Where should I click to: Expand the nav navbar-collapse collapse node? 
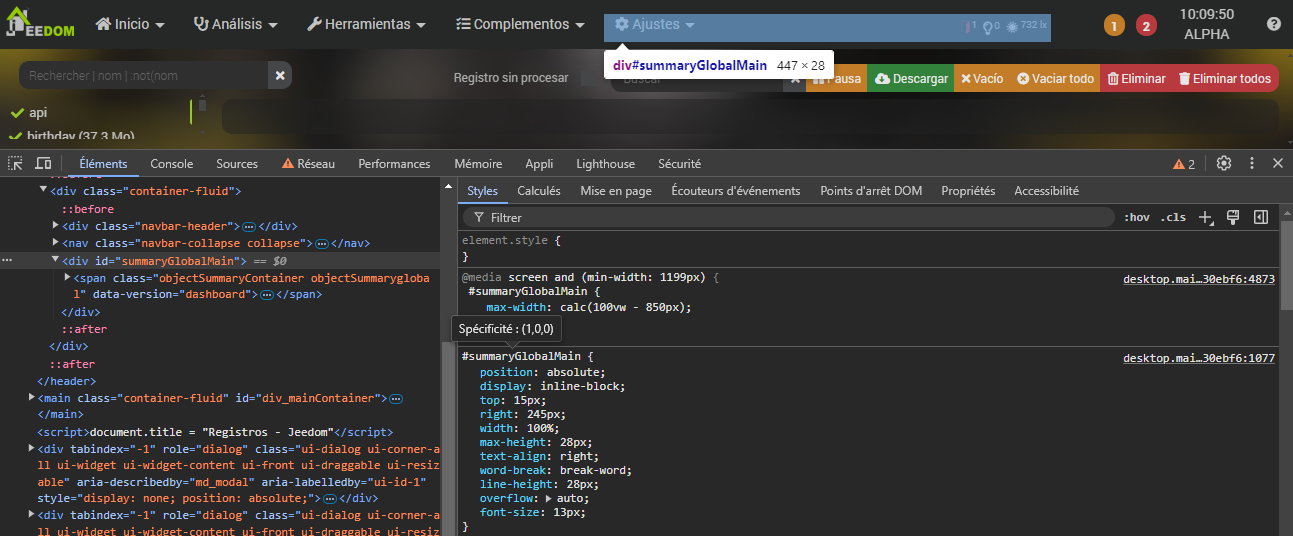(x=56, y=243)
